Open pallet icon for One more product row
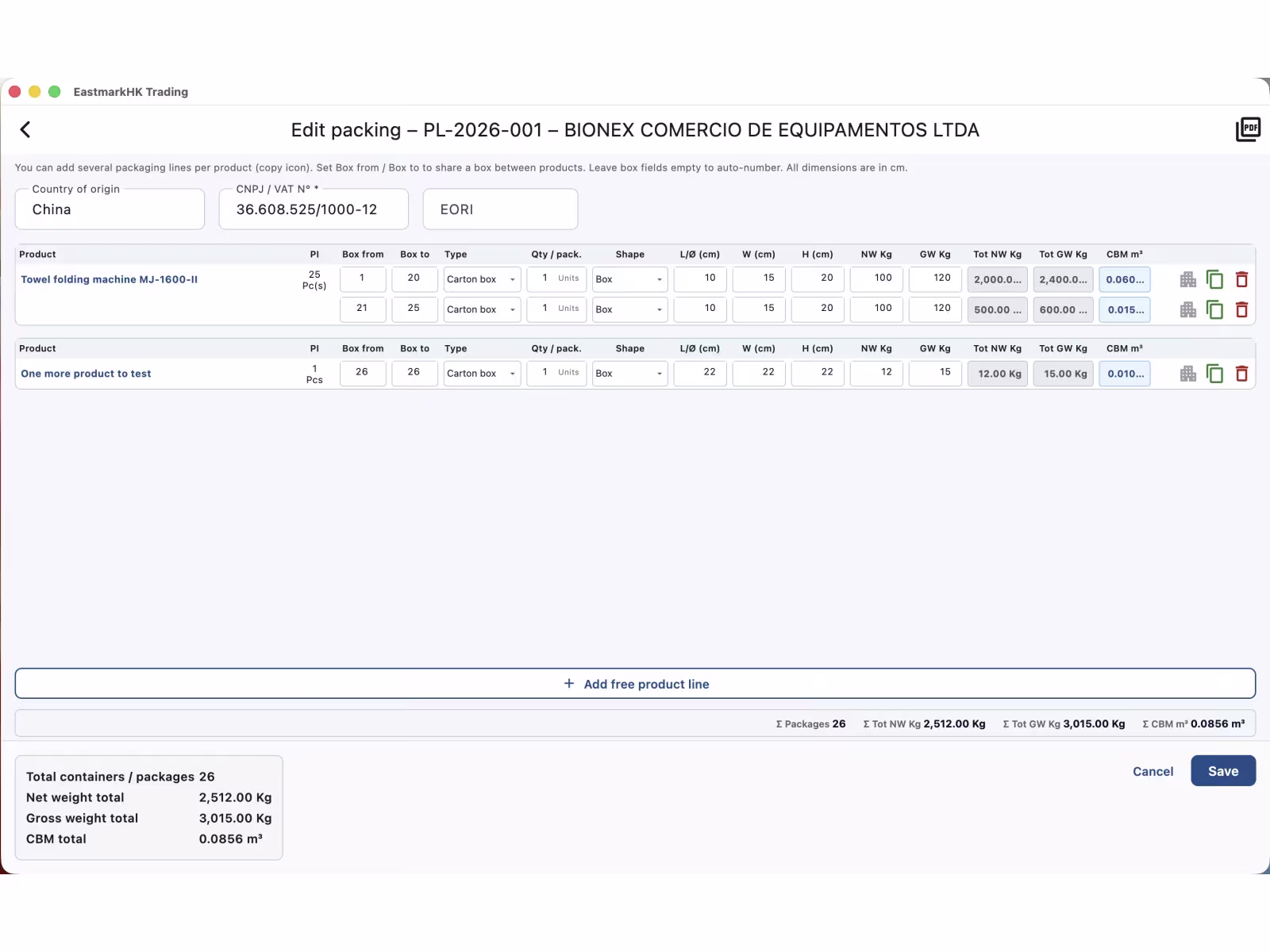Screen dimensions: 1270x952 pyautogui.click(x=1187, y=374)
